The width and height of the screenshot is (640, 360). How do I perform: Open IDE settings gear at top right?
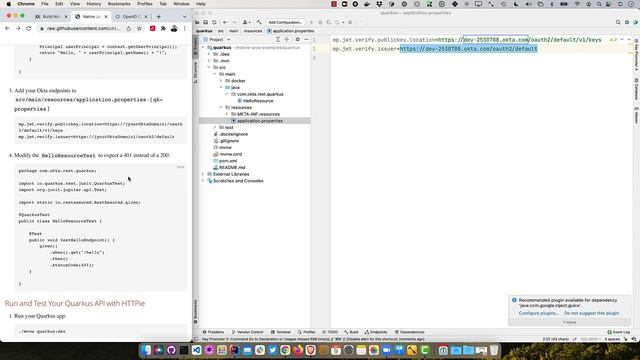tap(627, 22)
